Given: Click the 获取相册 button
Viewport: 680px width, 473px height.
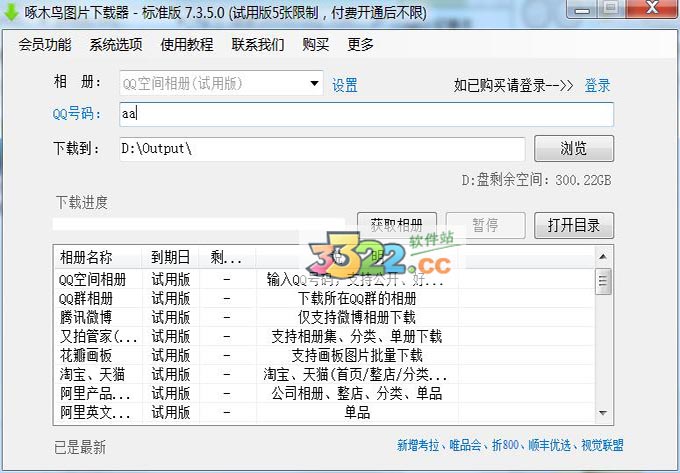Looking at the screenshot, I should point(396,225).
